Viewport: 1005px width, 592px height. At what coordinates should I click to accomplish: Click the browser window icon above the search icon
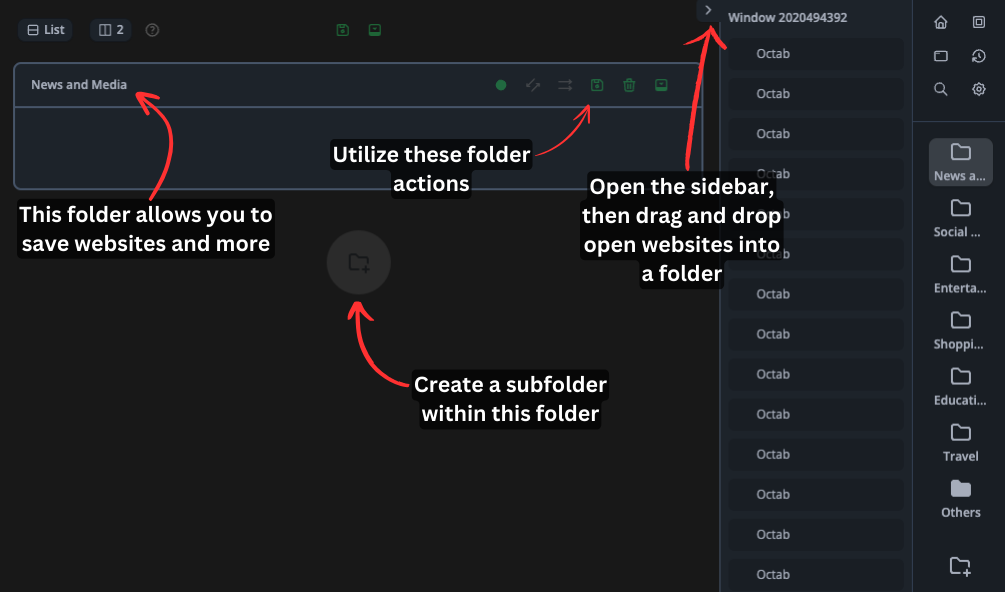[940, 56]
